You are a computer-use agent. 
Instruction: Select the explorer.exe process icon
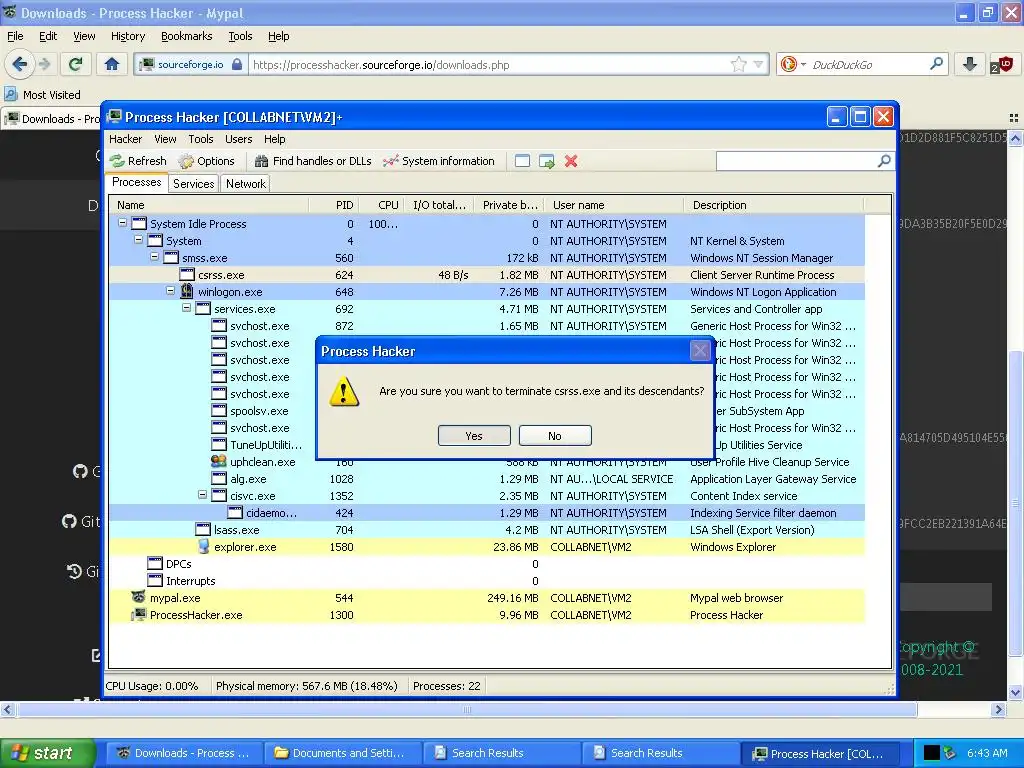203,547
